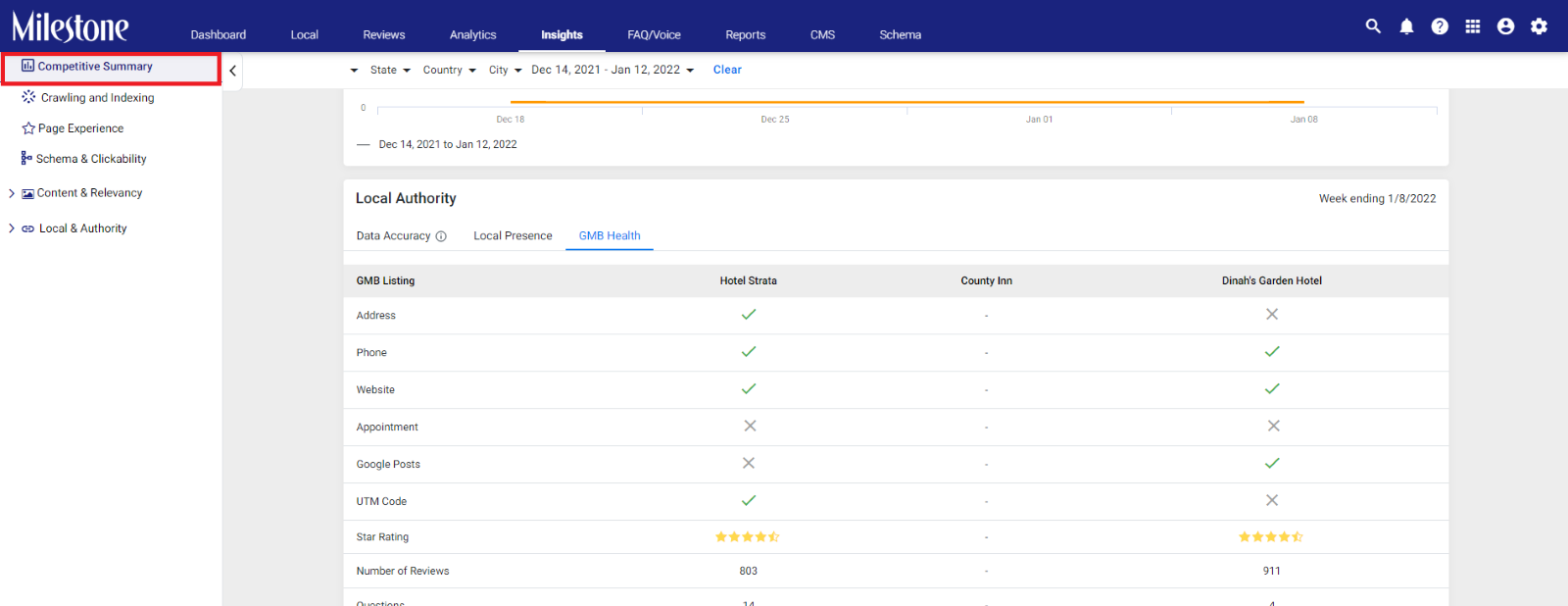Click the Dinah's Garden Hotel Phone checkmark
The image size is (1568, 606).
click(x=1272, y=352)
